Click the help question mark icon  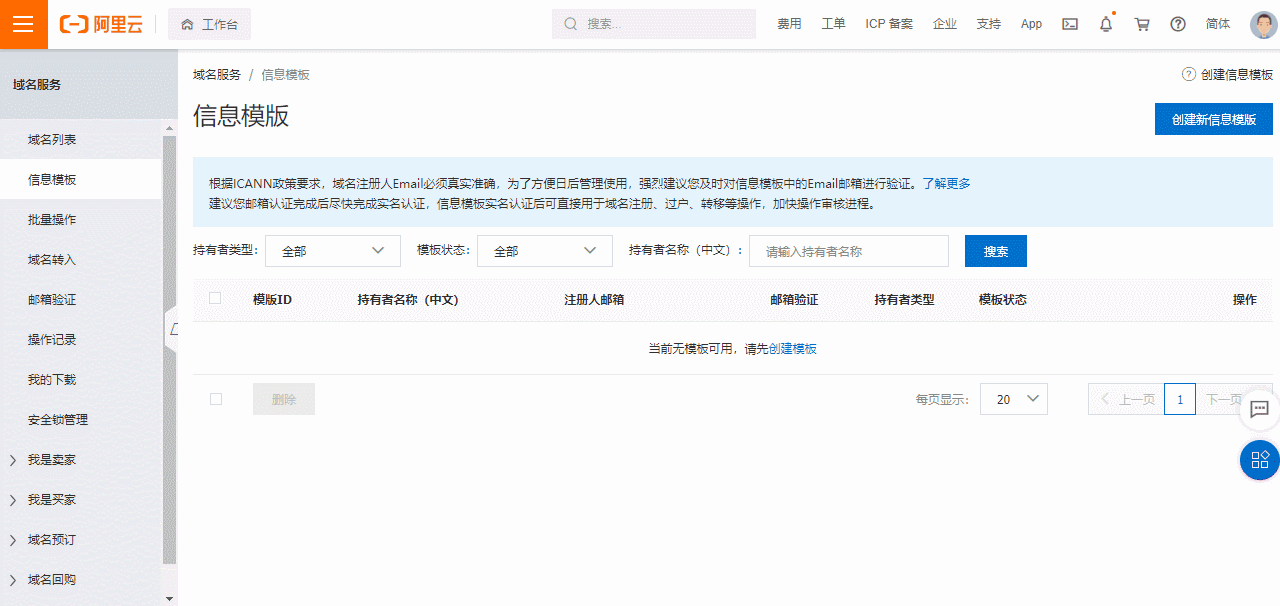1178,23
